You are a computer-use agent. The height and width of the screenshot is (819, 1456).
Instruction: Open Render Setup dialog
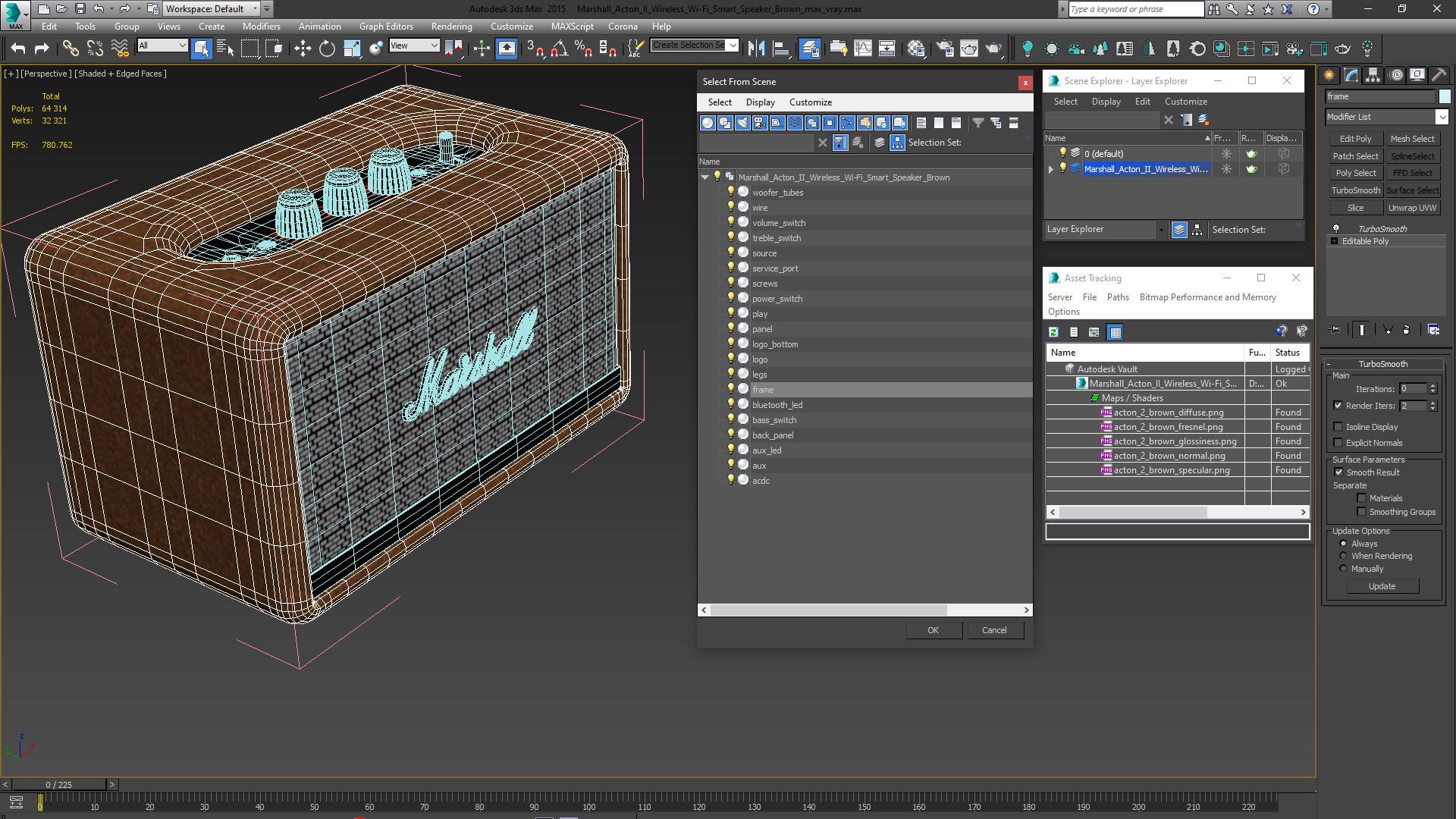[x=944, y=49]
